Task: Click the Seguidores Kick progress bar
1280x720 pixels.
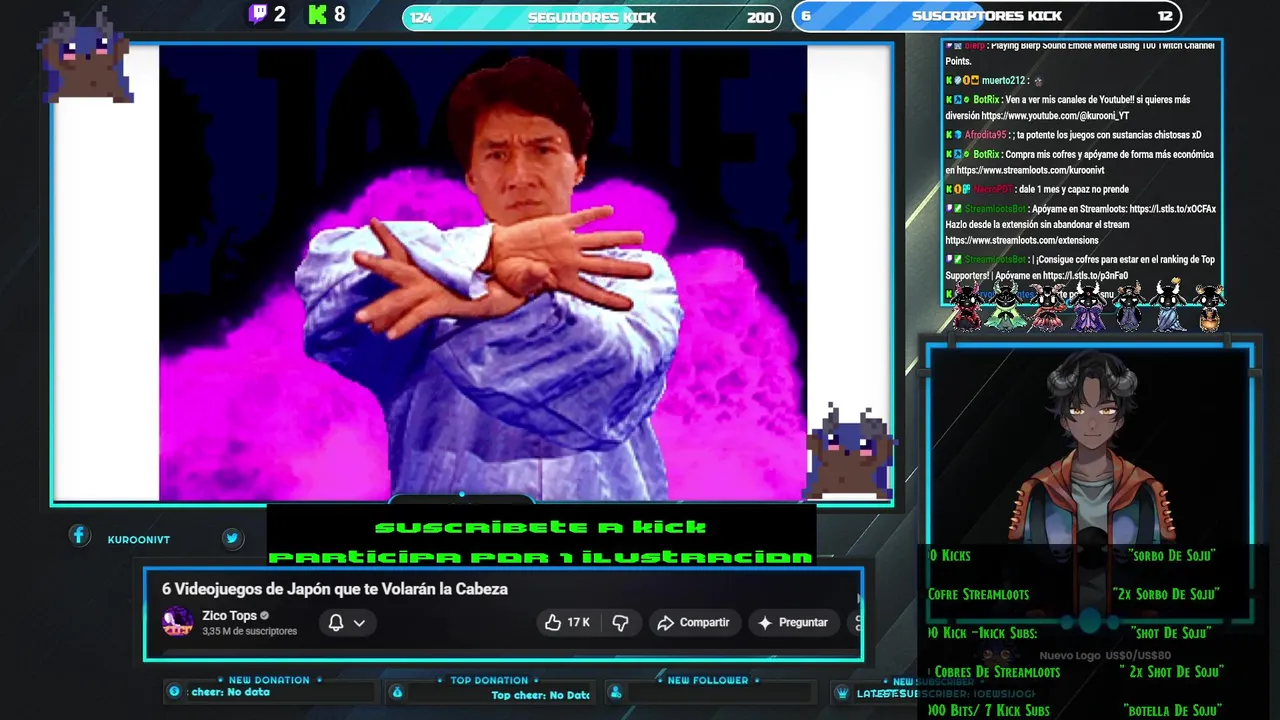Action: coord(591,17)
